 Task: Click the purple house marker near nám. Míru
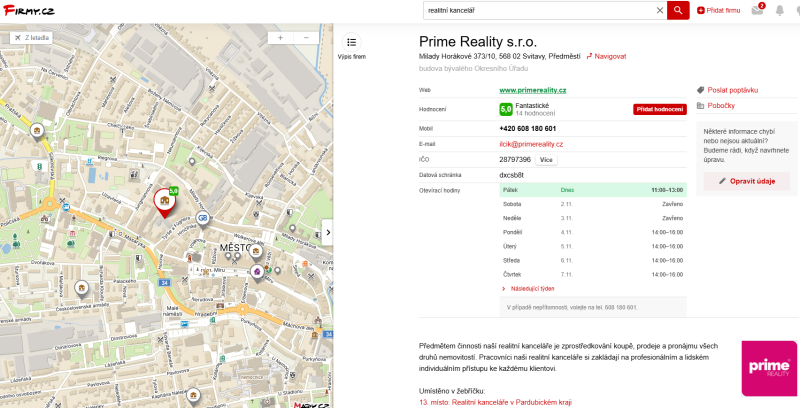(x=257, y=271)
